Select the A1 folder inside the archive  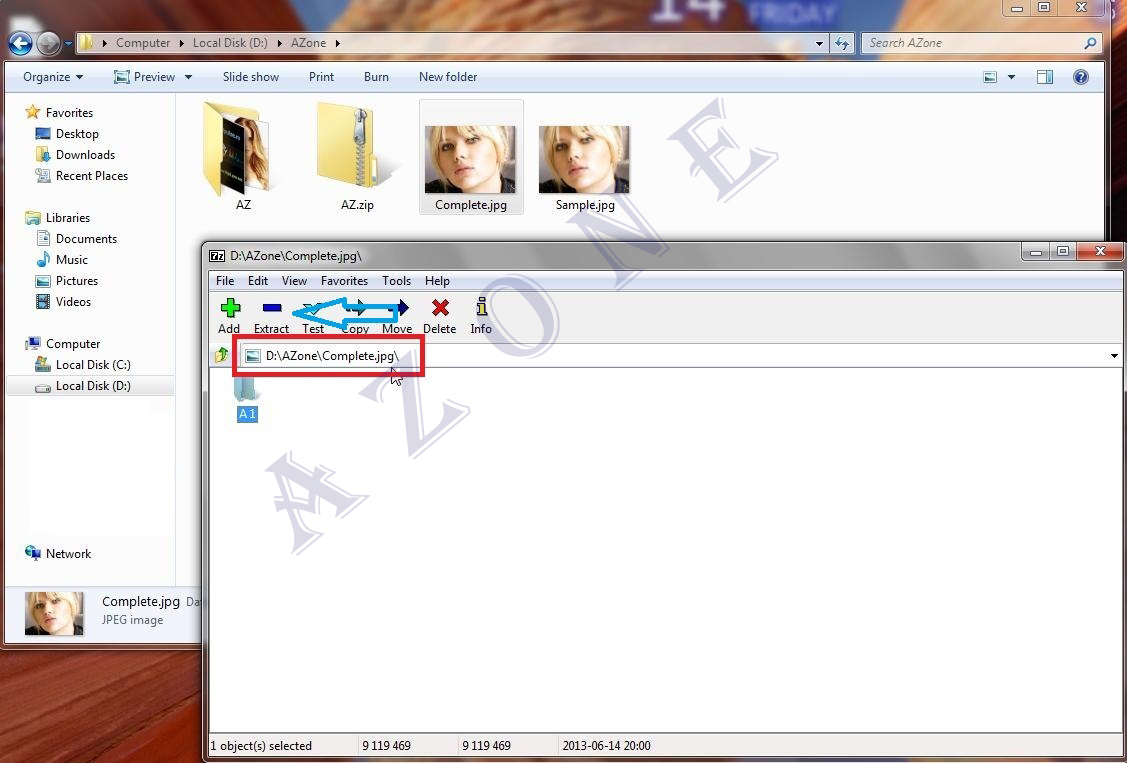(x=247, y=399)
